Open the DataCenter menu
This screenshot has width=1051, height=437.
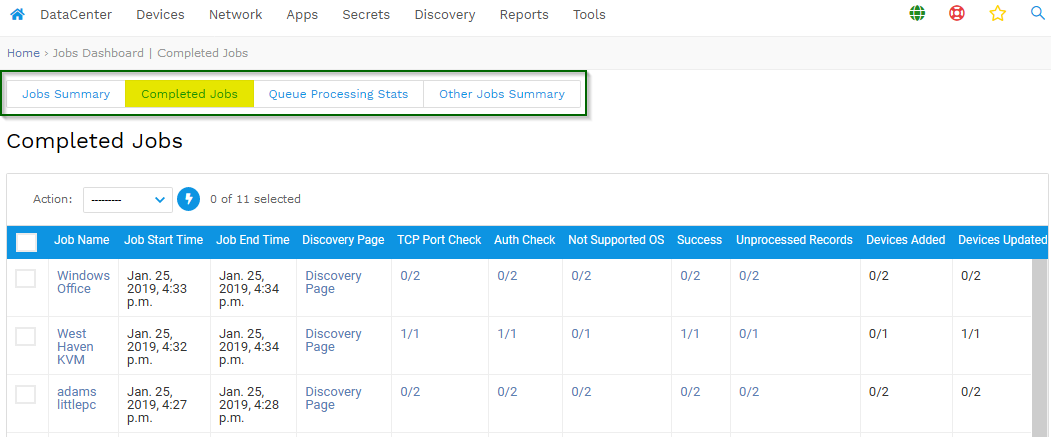point(76,15)
